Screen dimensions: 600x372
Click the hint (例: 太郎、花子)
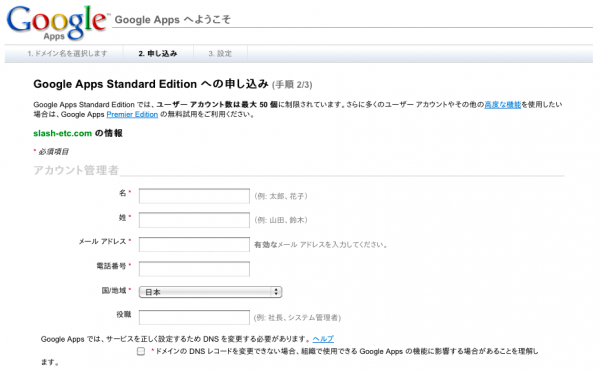point(281,196)
